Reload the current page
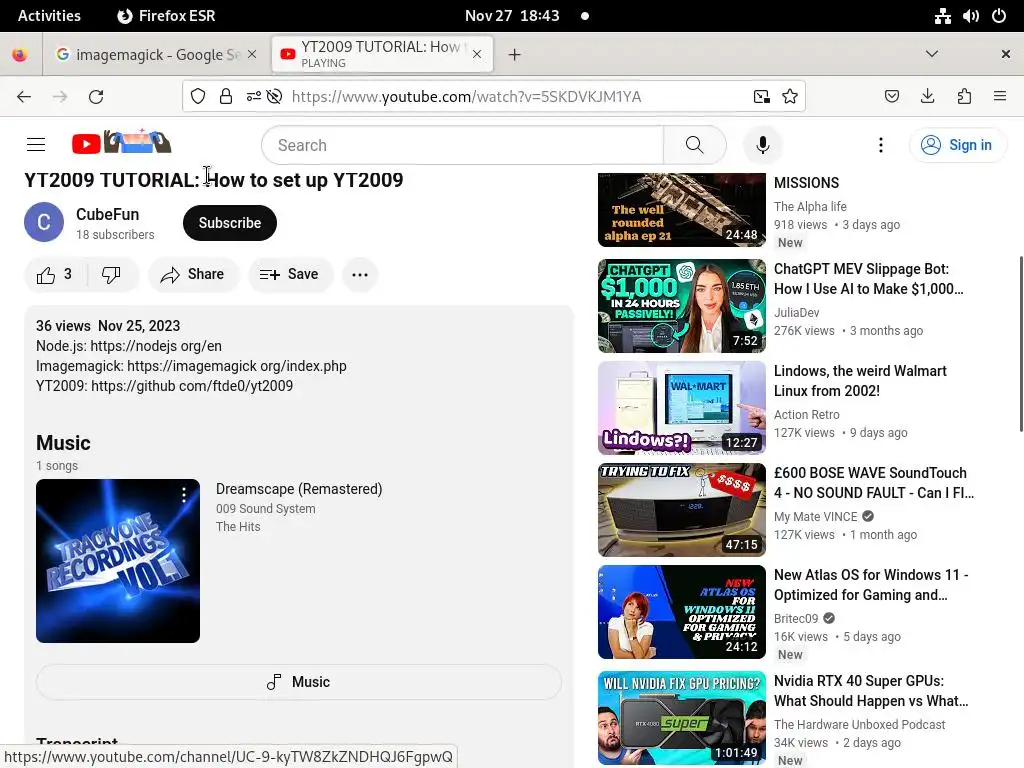 96,97
